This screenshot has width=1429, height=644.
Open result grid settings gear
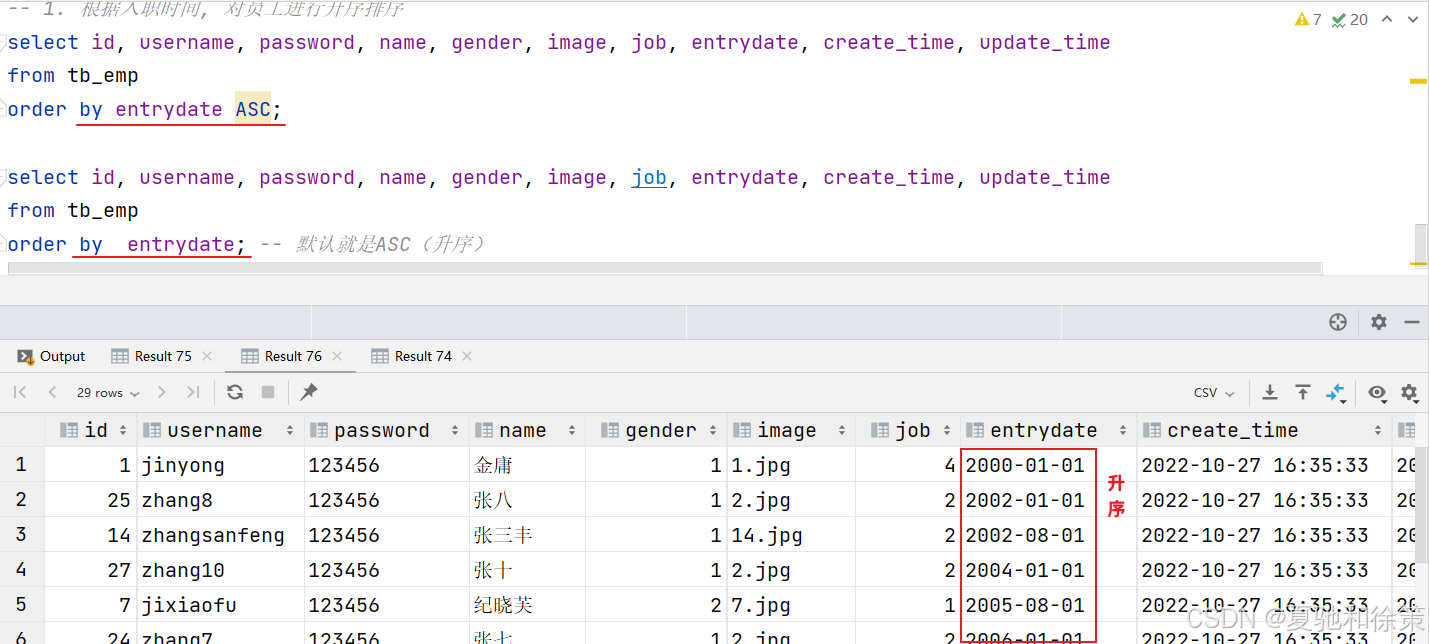tap(1409, 393)
